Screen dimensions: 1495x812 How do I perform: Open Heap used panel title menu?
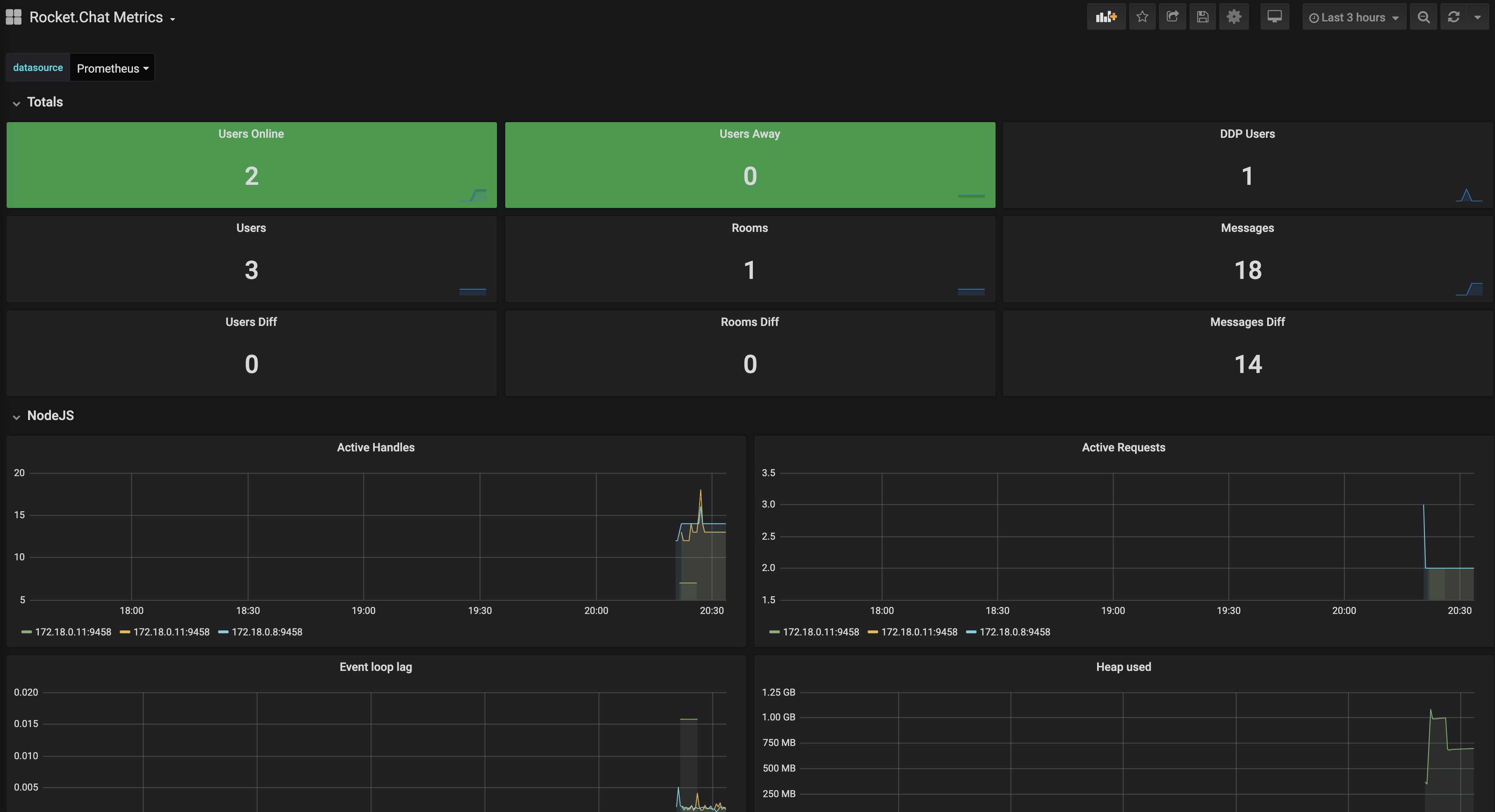point(1123,667)
